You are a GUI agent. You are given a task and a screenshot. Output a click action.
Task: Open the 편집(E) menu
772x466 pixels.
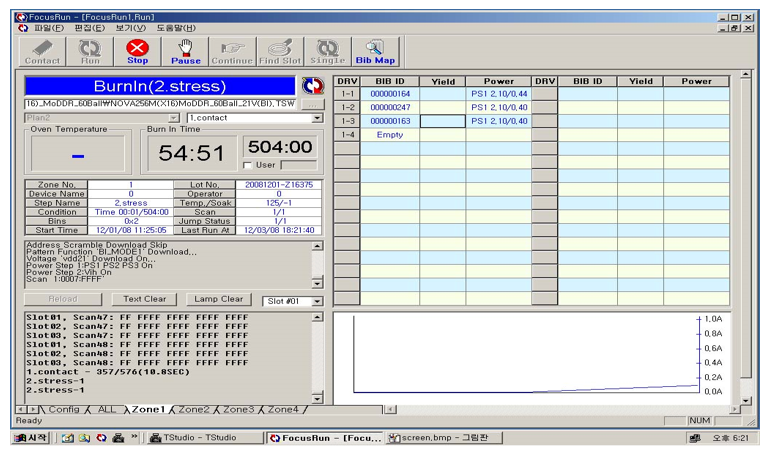point(90,28)
